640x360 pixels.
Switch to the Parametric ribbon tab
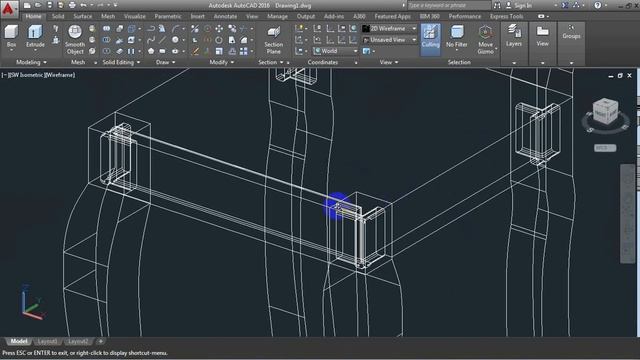point(168,16)
